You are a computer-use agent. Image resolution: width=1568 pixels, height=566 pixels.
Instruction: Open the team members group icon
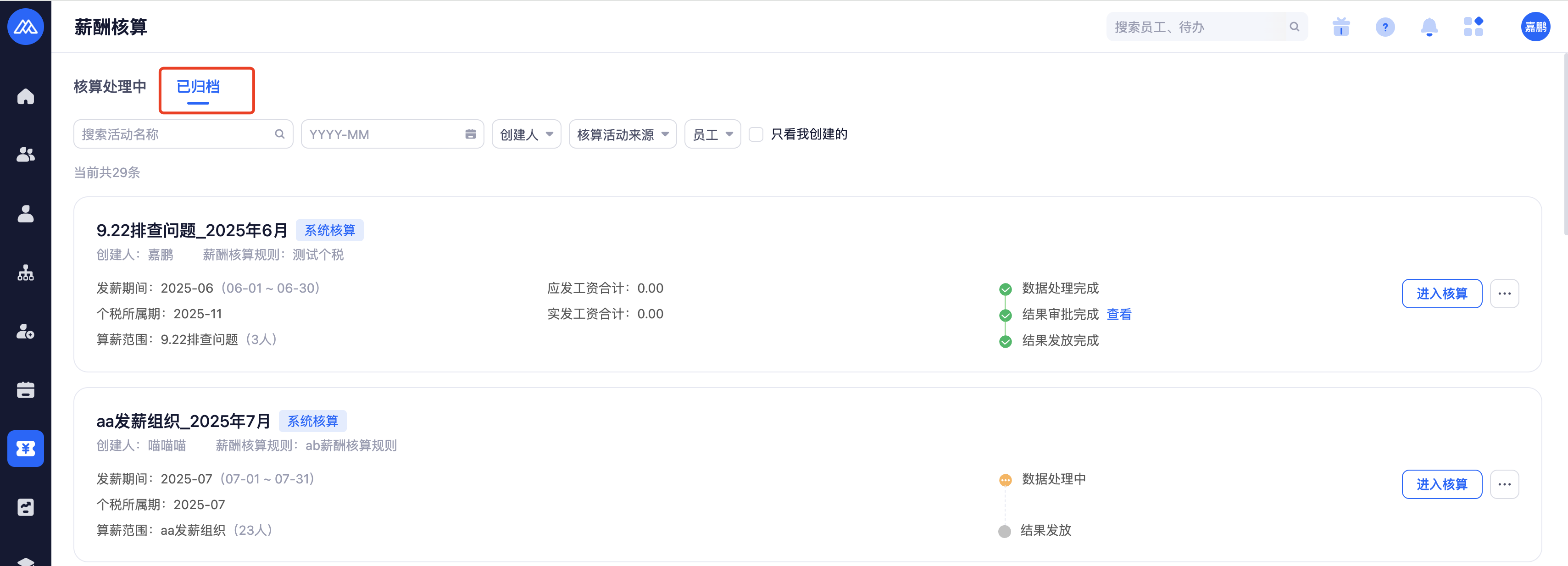[26, 155]
